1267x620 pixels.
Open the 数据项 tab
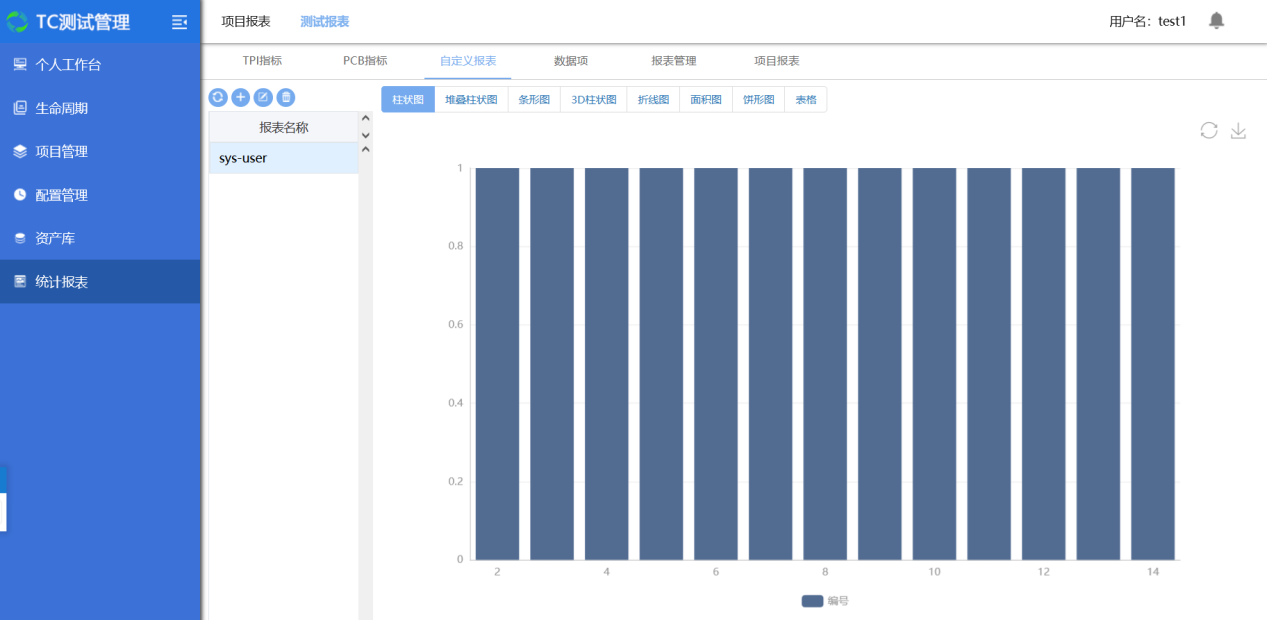coord(571,61)
